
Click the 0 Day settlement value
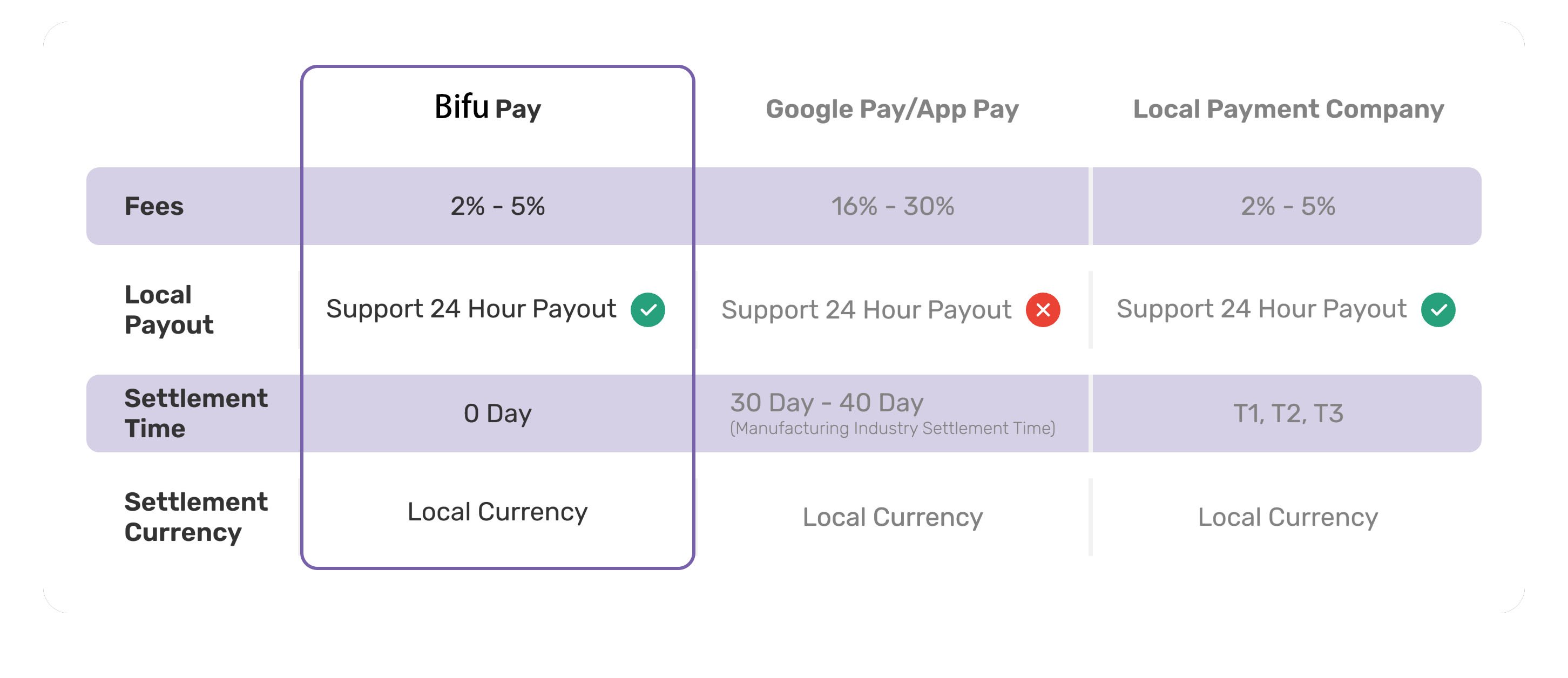click(497, 413)
